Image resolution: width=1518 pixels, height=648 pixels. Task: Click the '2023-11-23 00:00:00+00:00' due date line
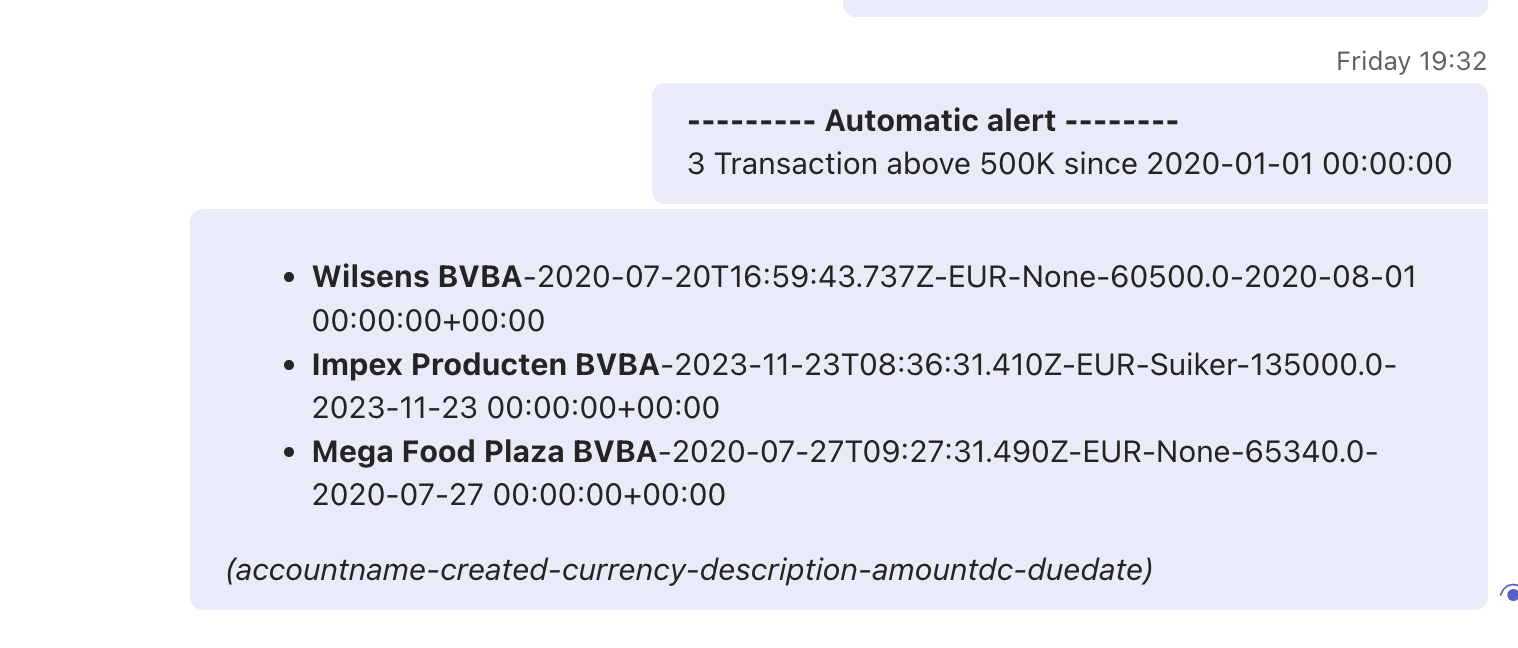point(516,408)
